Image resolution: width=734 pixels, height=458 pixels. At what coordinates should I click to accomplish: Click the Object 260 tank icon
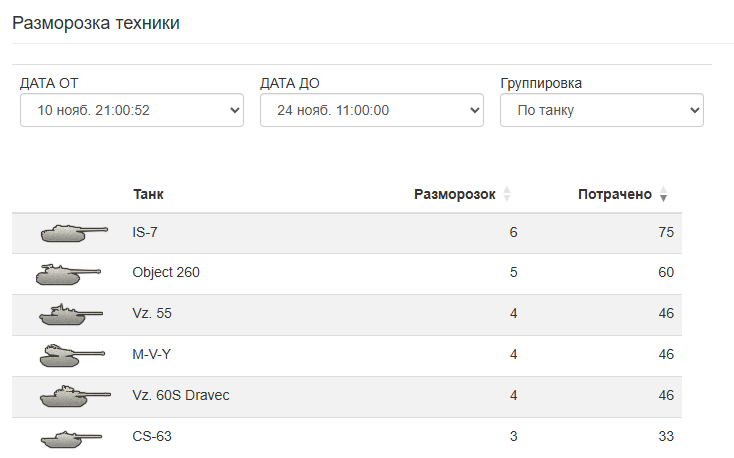pyautogui.click(x=68, y=273)
